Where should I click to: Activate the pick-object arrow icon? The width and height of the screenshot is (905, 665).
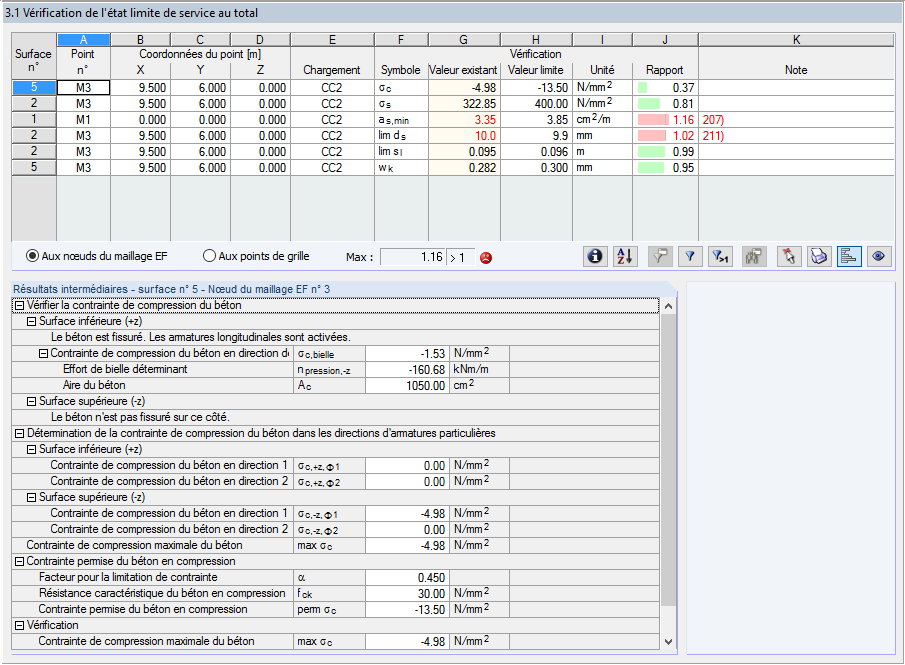788,256
